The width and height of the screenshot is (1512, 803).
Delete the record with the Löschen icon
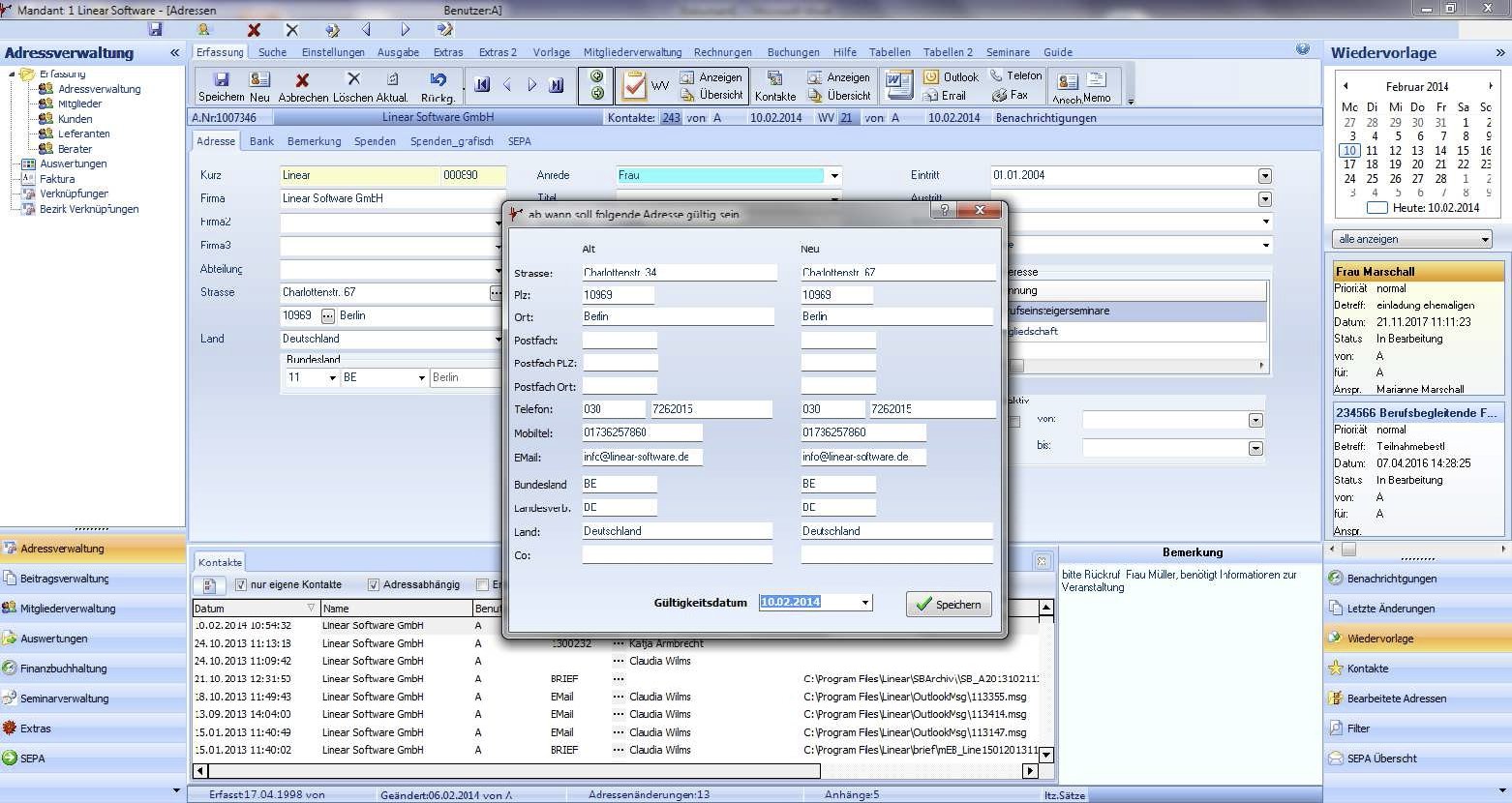tap(353, 79)
